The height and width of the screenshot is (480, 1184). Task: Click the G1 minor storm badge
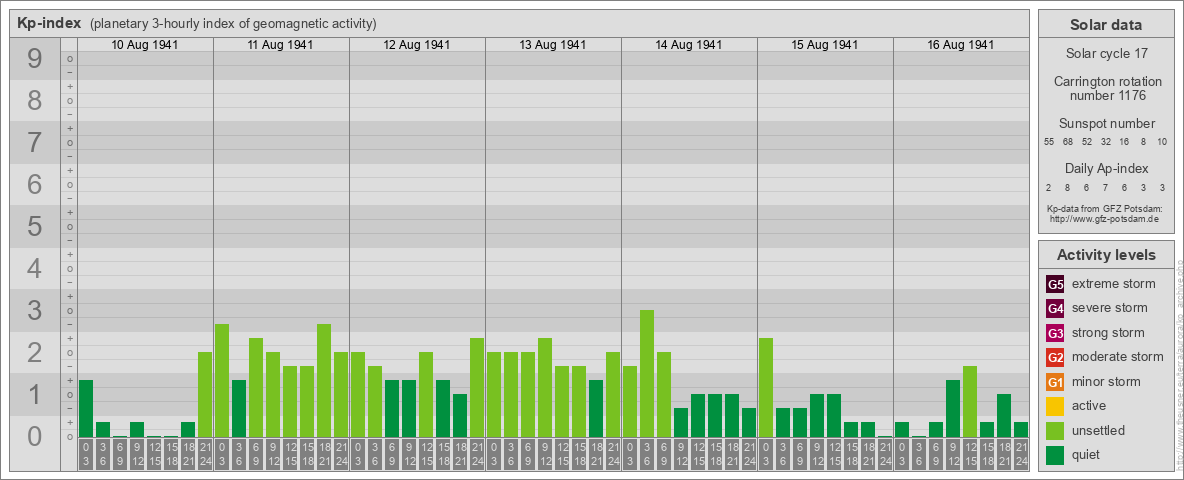(x=1055, y=382)
